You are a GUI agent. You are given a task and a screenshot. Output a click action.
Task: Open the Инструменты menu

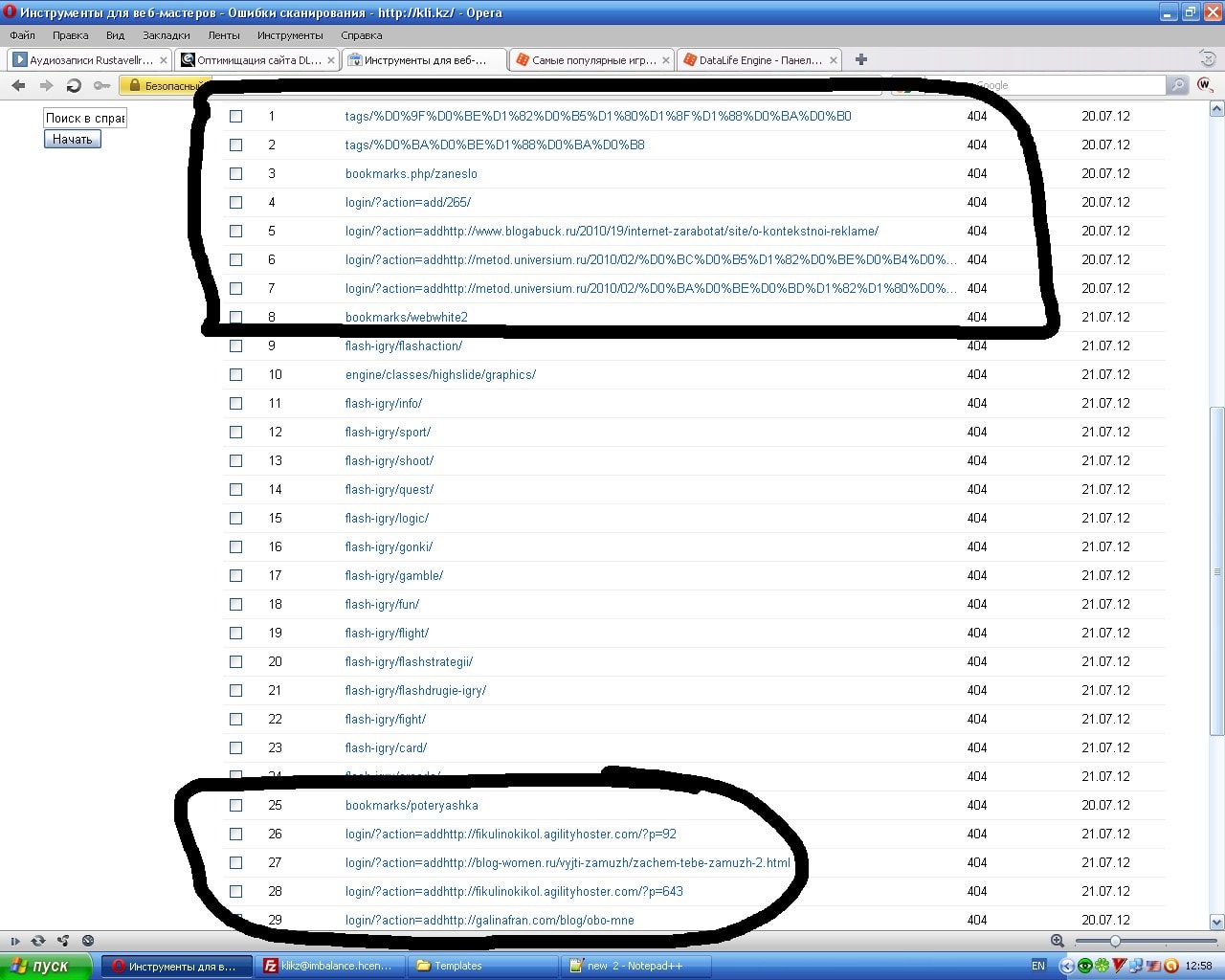(290, 35)
